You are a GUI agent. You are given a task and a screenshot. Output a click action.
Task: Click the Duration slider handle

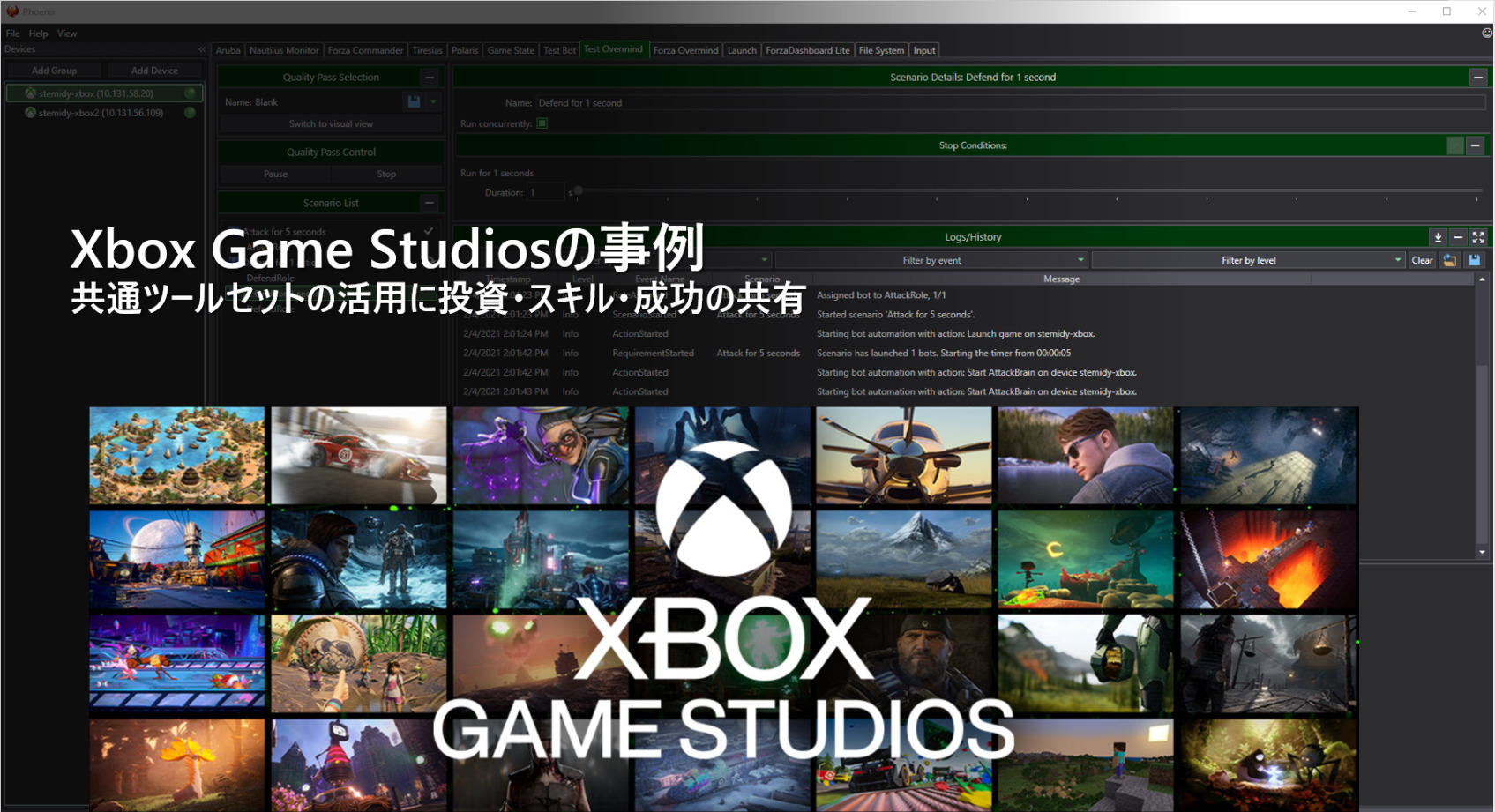tap(579, 190)
